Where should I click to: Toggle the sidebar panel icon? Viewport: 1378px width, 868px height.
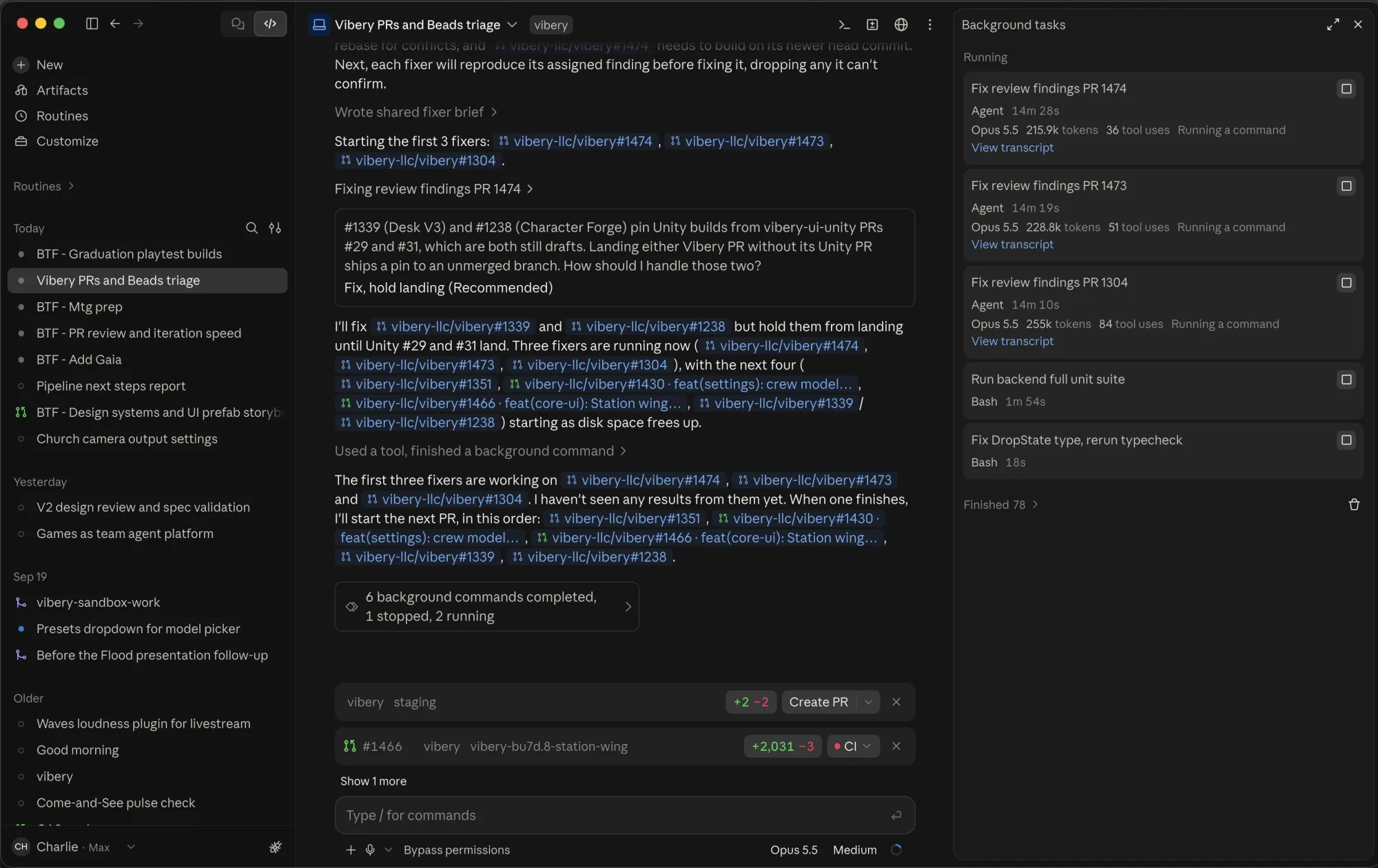[x=92, y=23]
